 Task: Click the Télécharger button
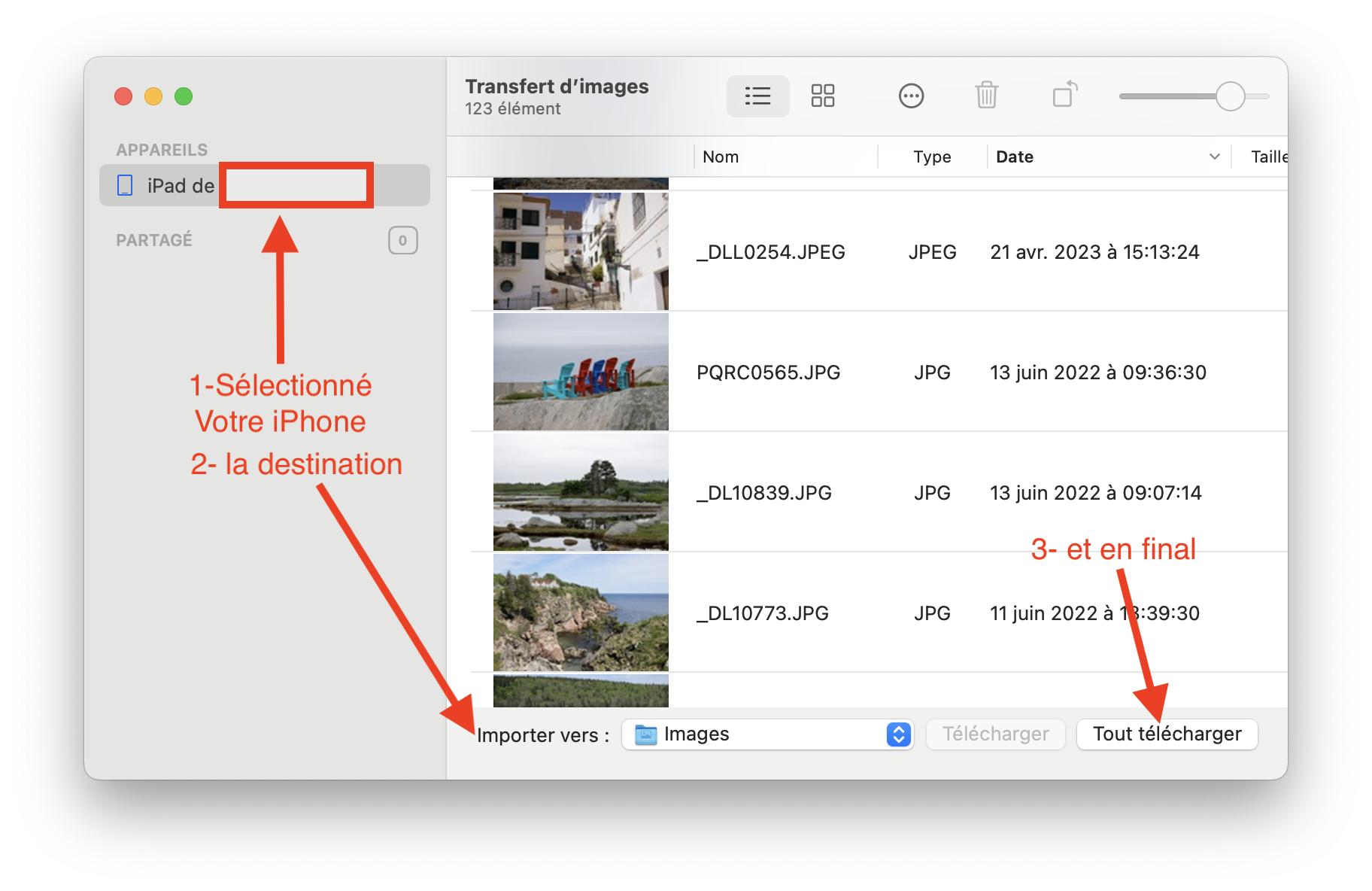(995, 734)
